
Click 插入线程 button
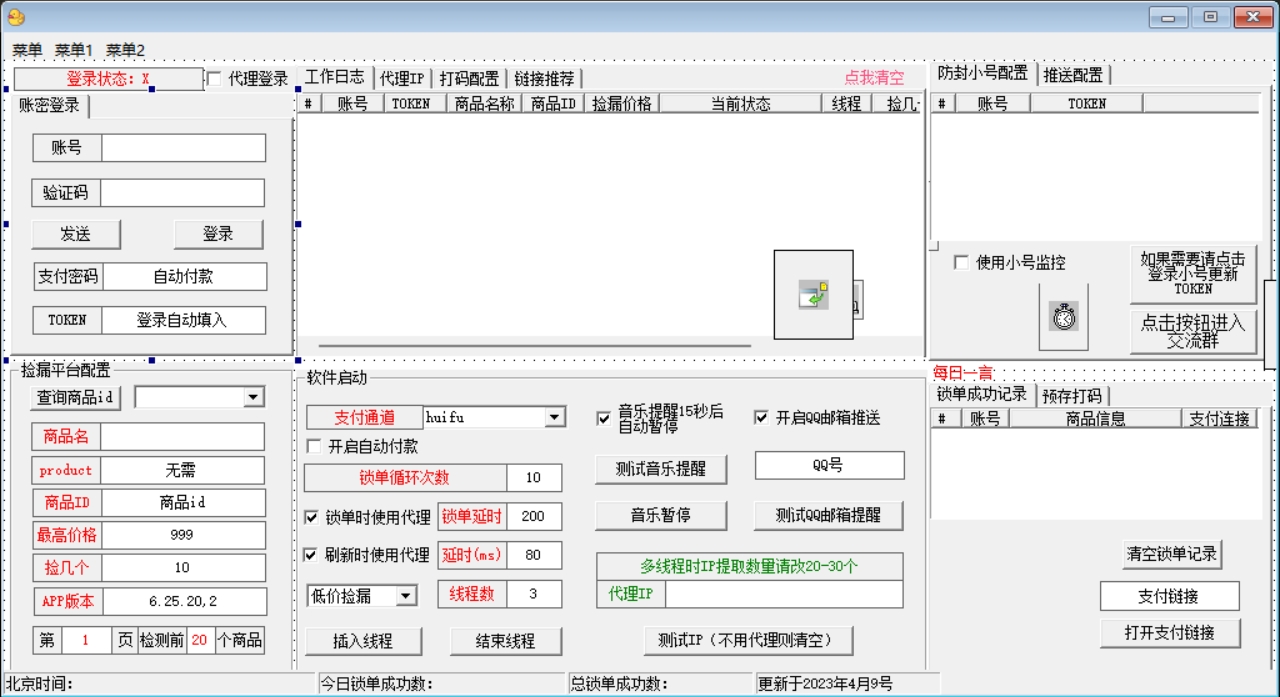(364, 641)
